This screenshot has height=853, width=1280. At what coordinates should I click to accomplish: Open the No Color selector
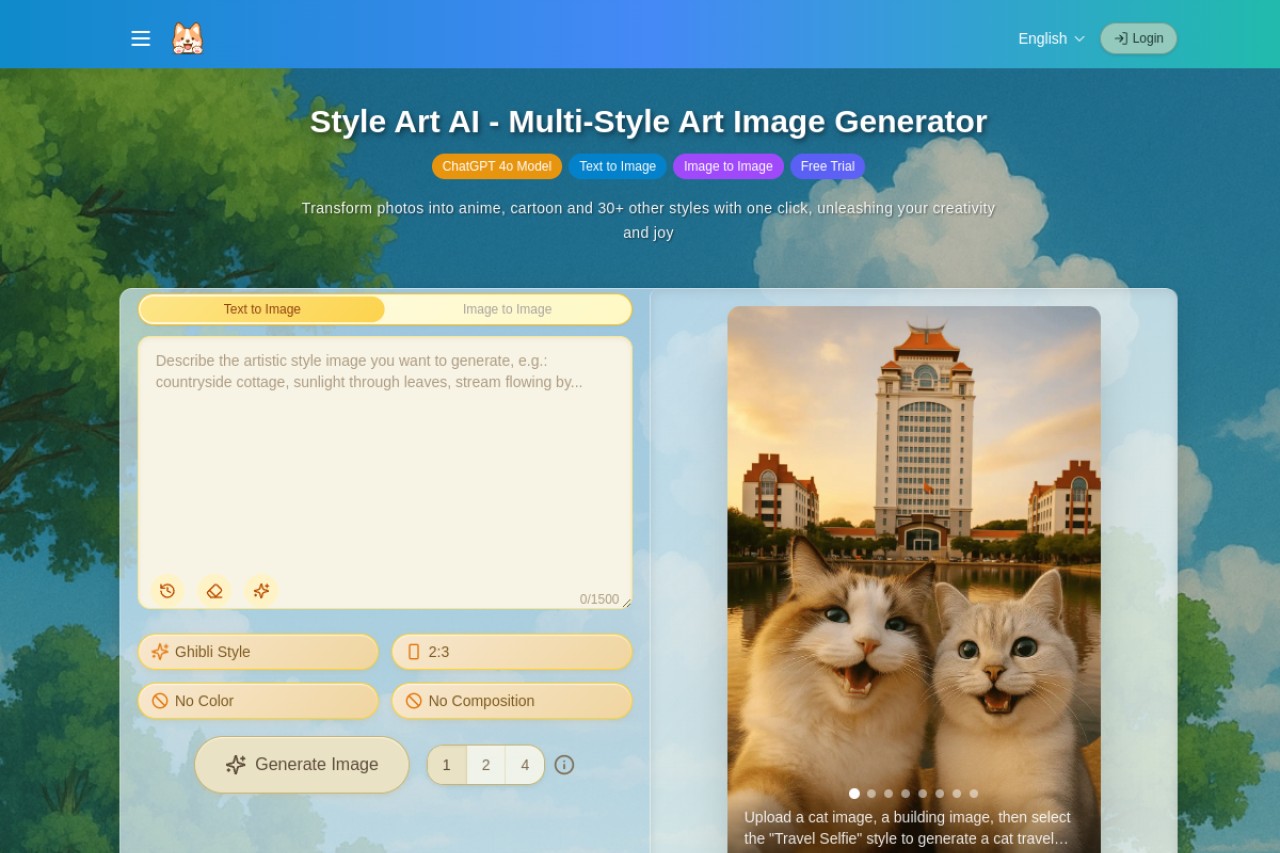258,701
